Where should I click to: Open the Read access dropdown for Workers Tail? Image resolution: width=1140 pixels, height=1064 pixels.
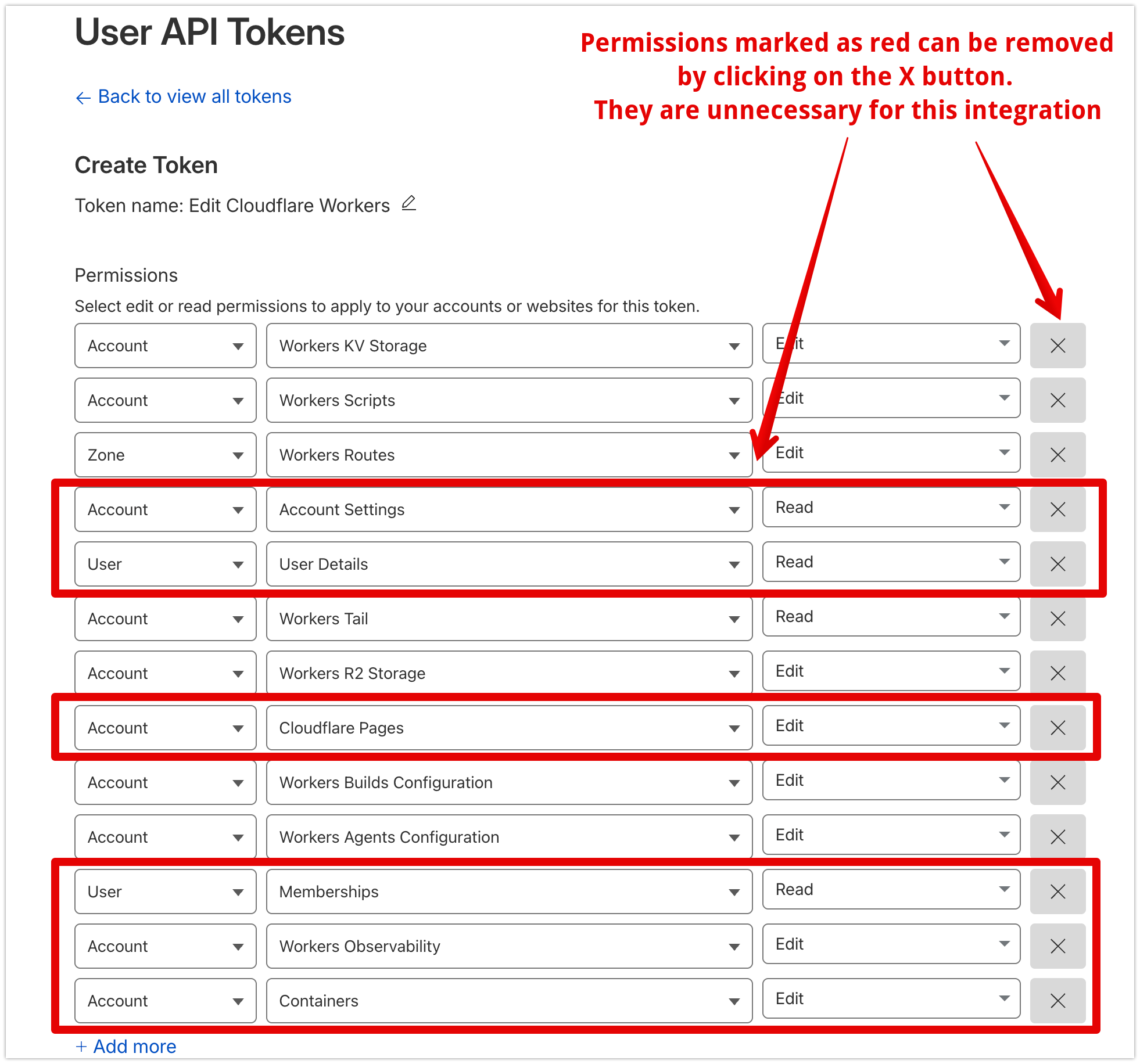pyautogui.click(x=891, y=617)
